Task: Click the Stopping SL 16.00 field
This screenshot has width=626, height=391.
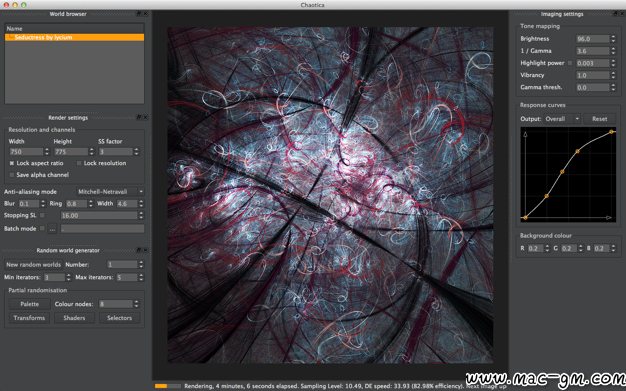Action: coord(99,215)
